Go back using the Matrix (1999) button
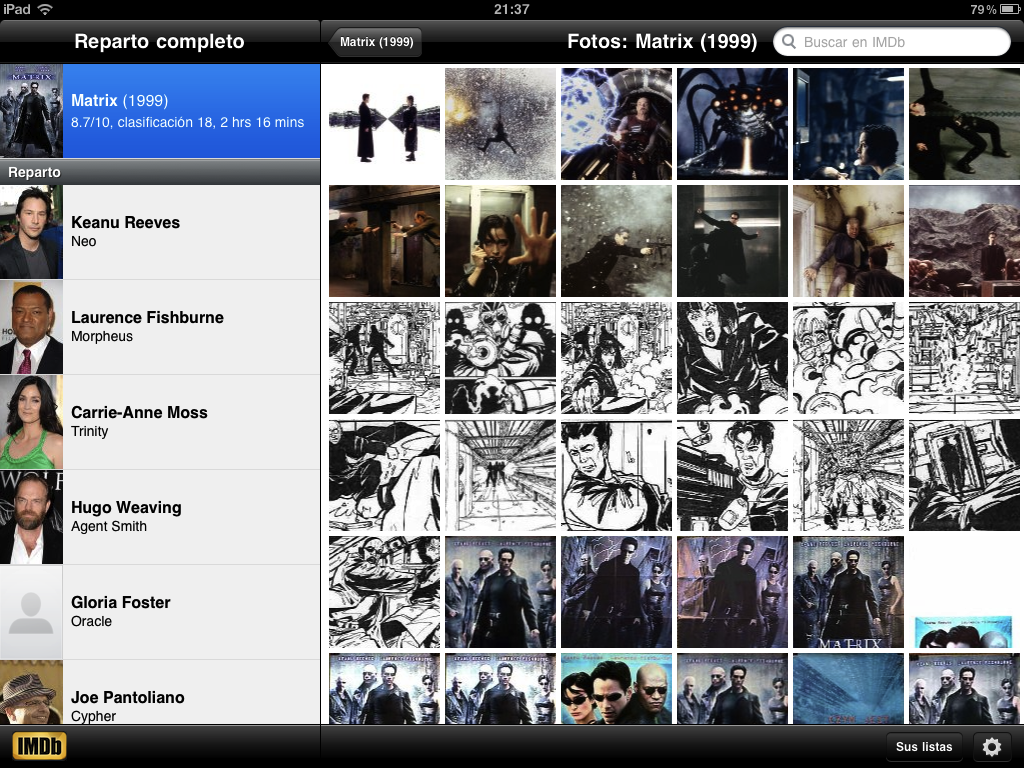The height and width of the screenshot is (768, 1024). pos(376,42)
